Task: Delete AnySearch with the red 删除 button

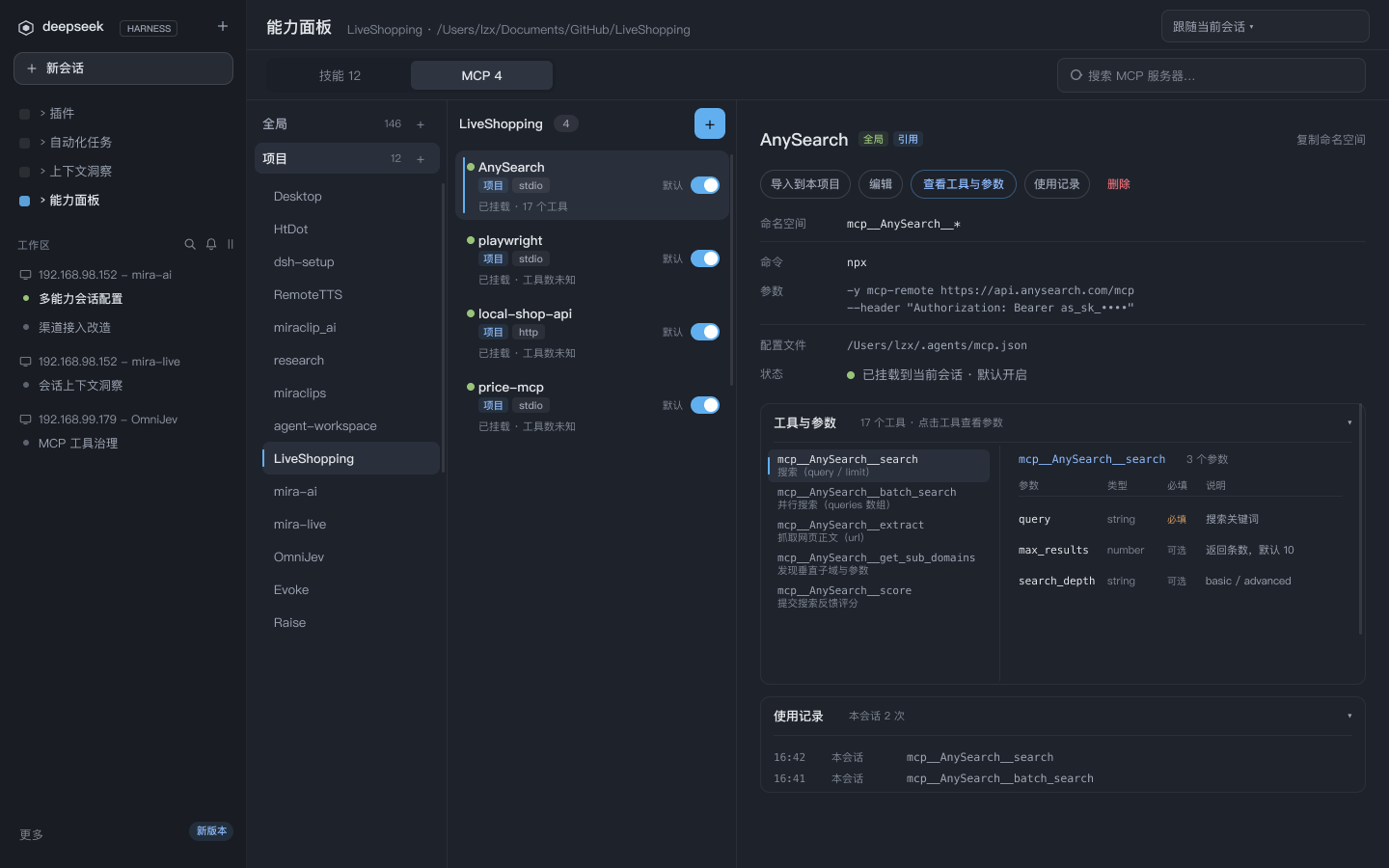Action: tap(1119, 184)
